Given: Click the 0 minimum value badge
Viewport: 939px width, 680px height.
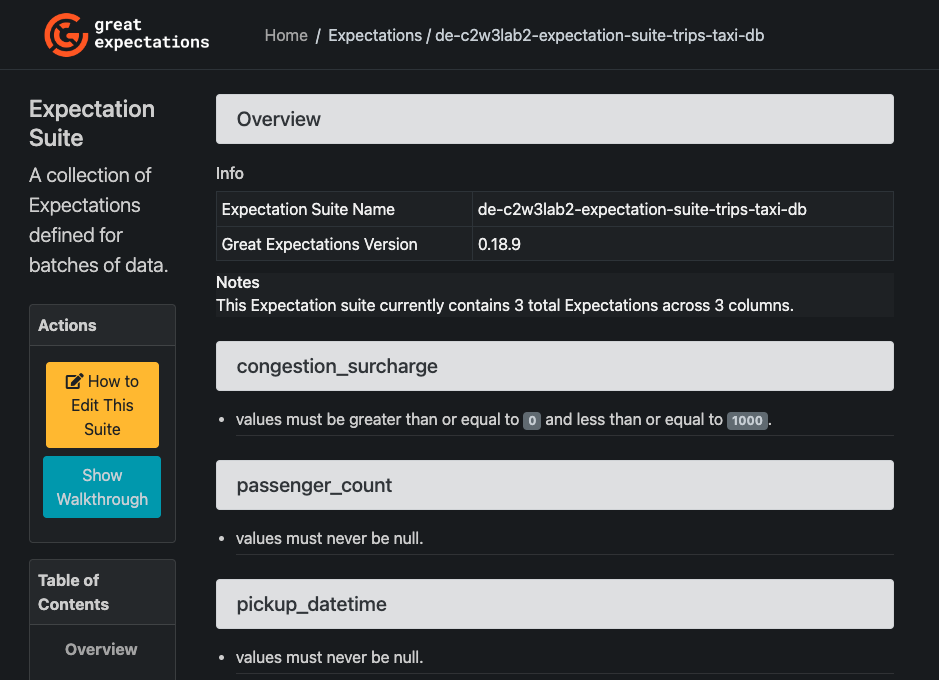Looking at the screenshot, I should (x=532, y=421).
